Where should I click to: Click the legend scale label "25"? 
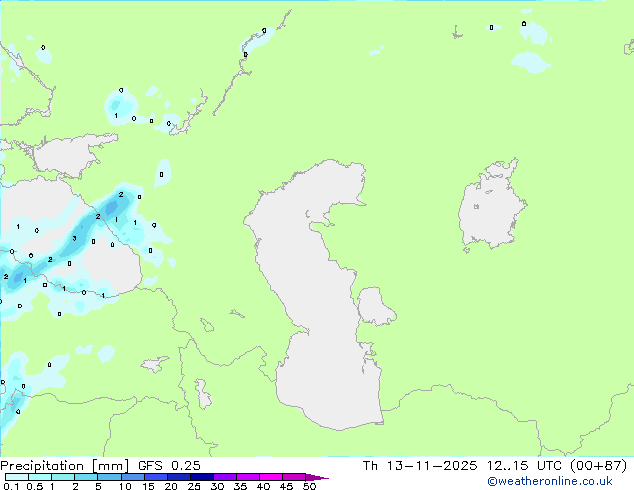tap(194, 486)
